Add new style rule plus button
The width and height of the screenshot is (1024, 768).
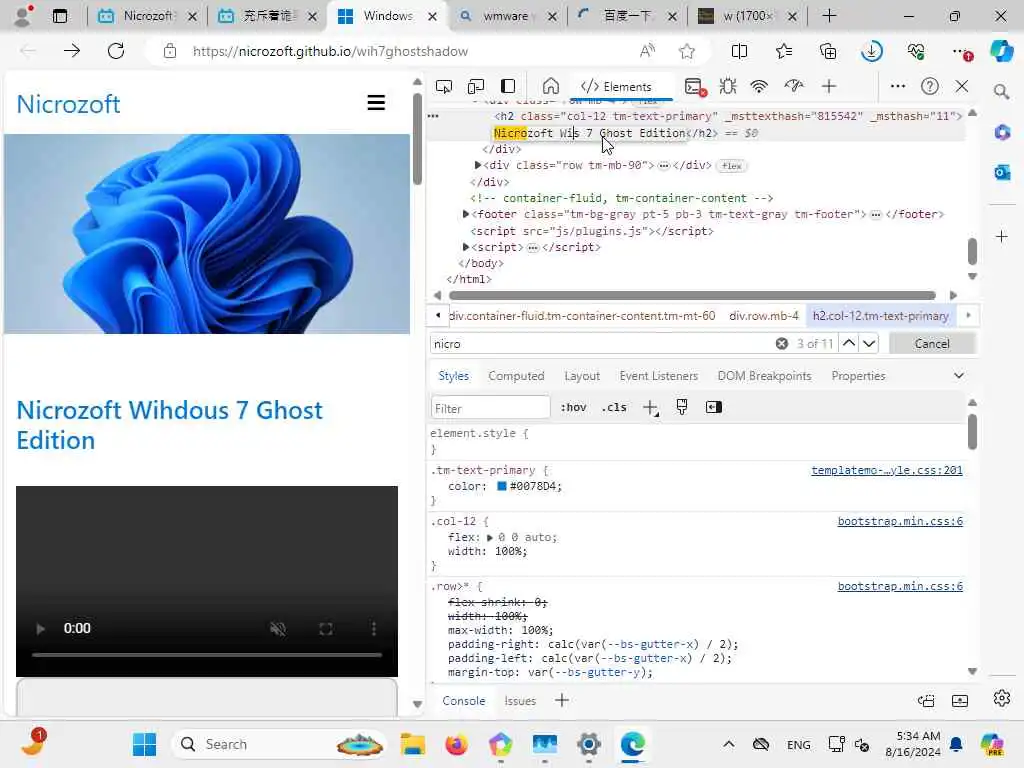tap(650, 408)
